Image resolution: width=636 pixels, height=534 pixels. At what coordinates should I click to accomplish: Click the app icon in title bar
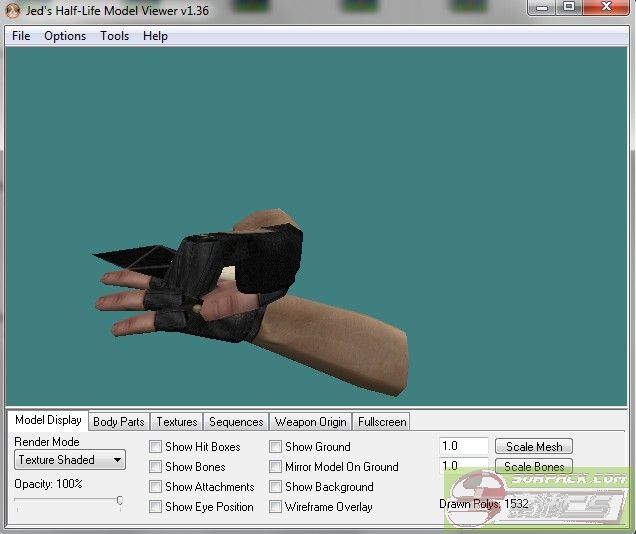(x=12, y=10)
